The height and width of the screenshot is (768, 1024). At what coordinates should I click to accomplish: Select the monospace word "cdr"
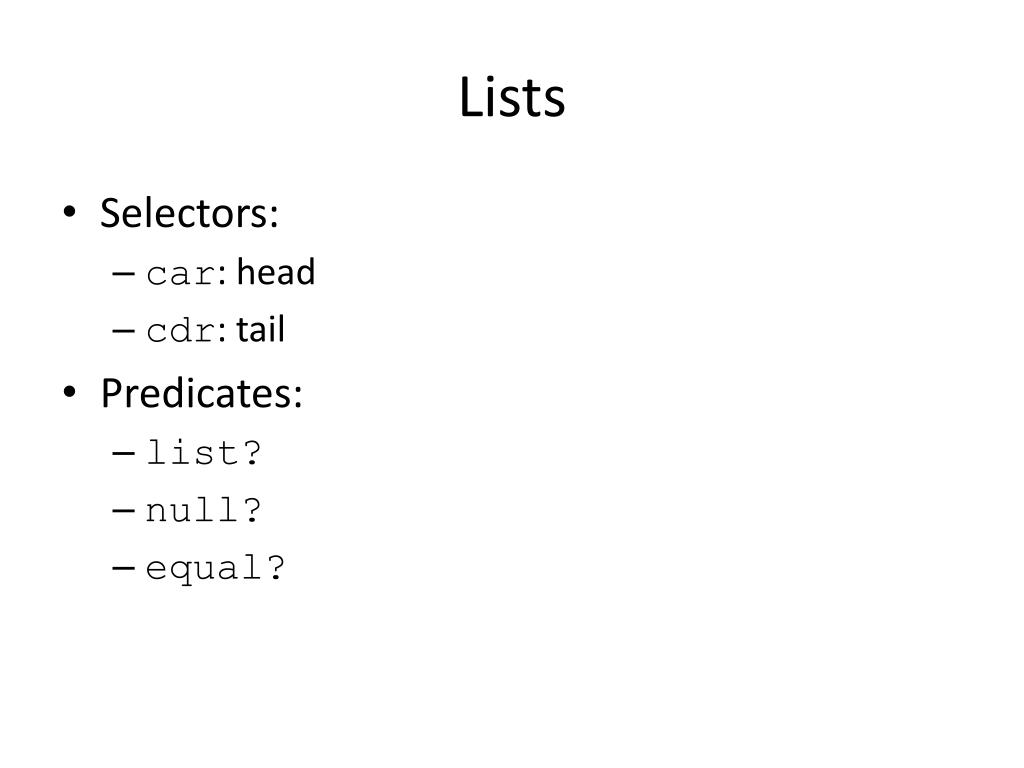click(x=181, y=330)
